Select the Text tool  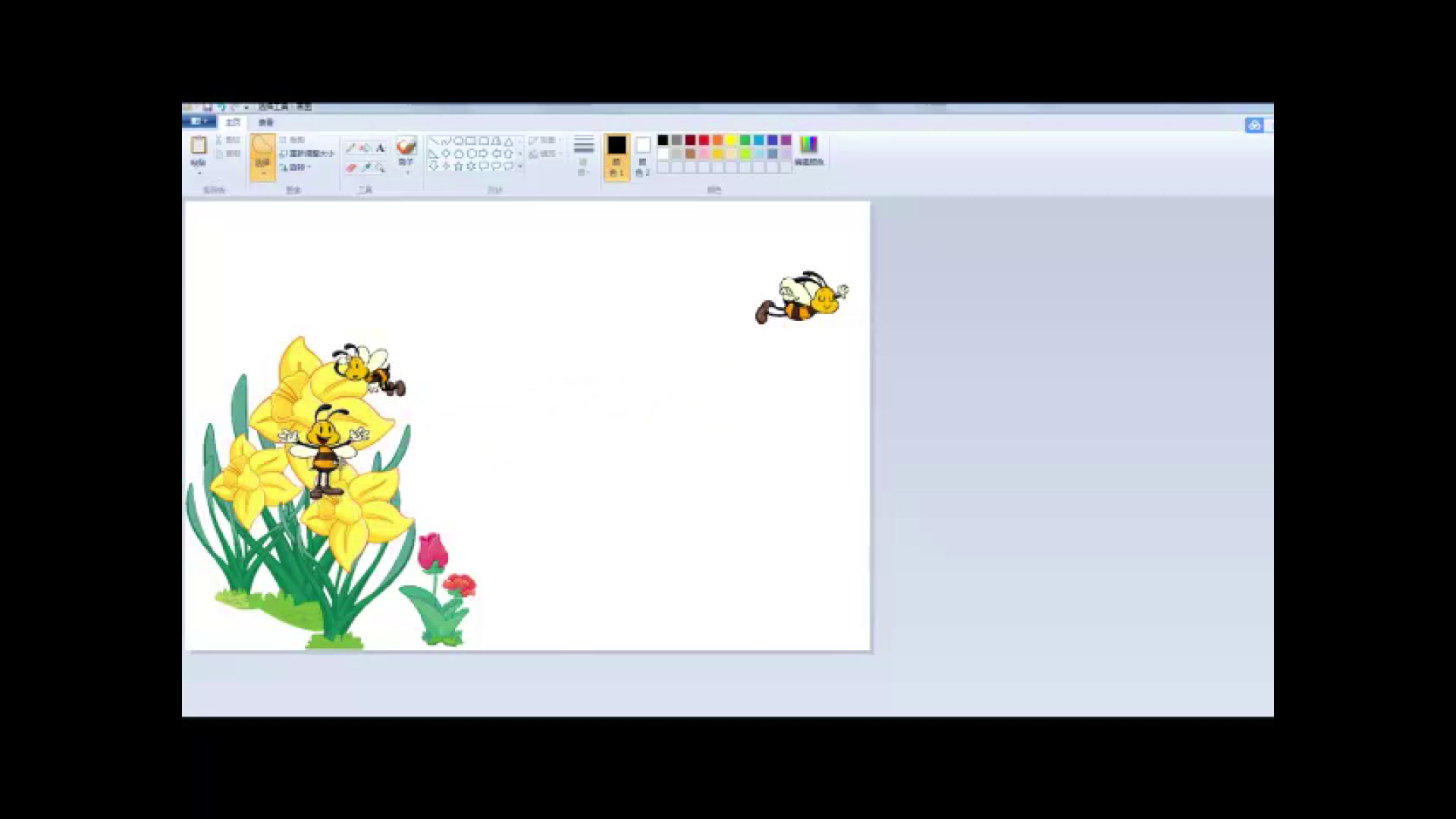pos(380,149)
